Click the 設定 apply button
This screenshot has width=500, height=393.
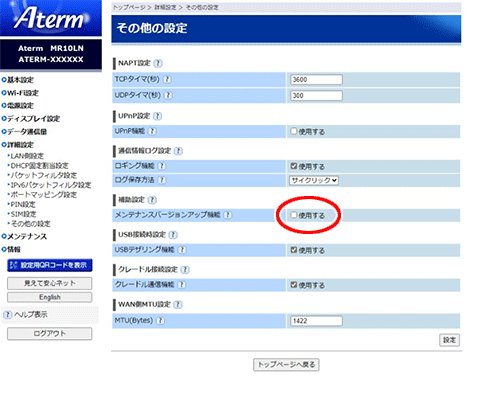(x=449, y=340)
